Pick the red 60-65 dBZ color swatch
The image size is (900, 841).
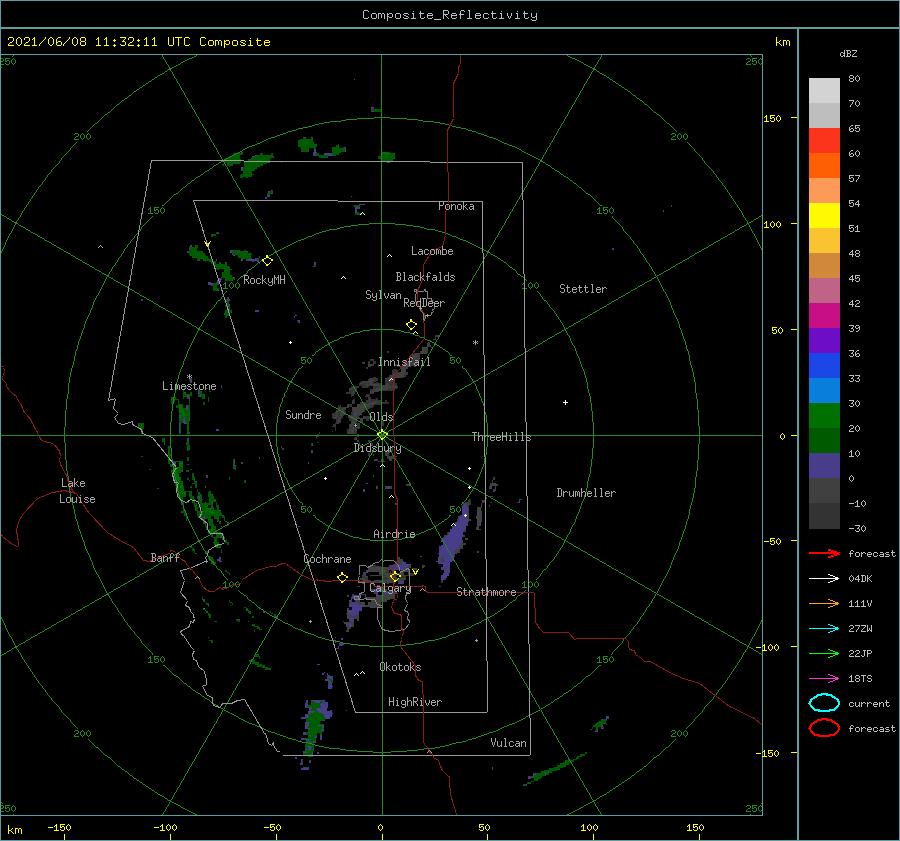point(824,140)
